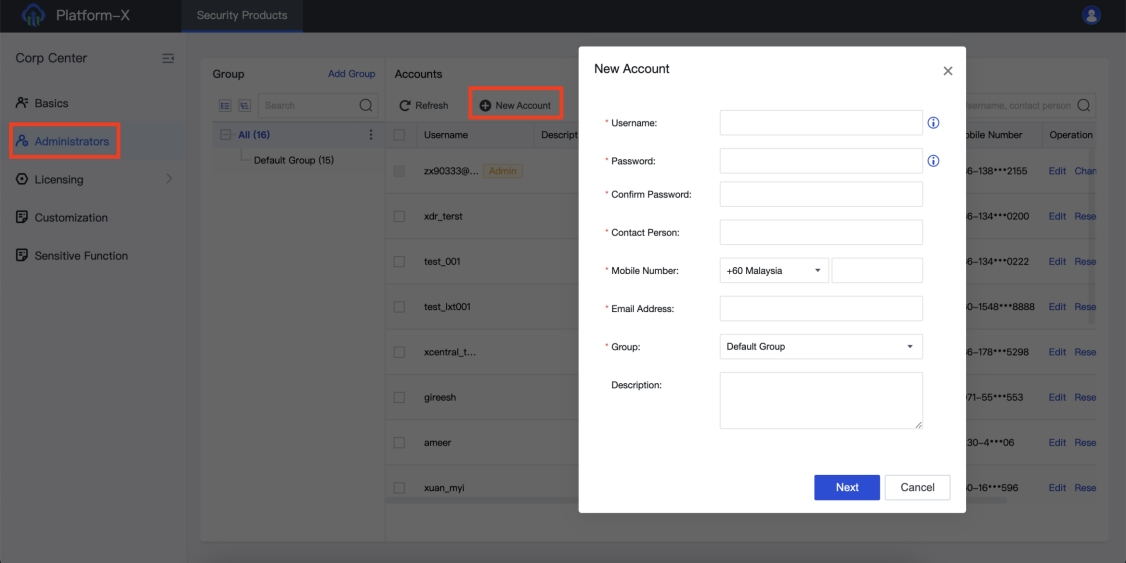Show password info tooltip icon

[934, 161]
